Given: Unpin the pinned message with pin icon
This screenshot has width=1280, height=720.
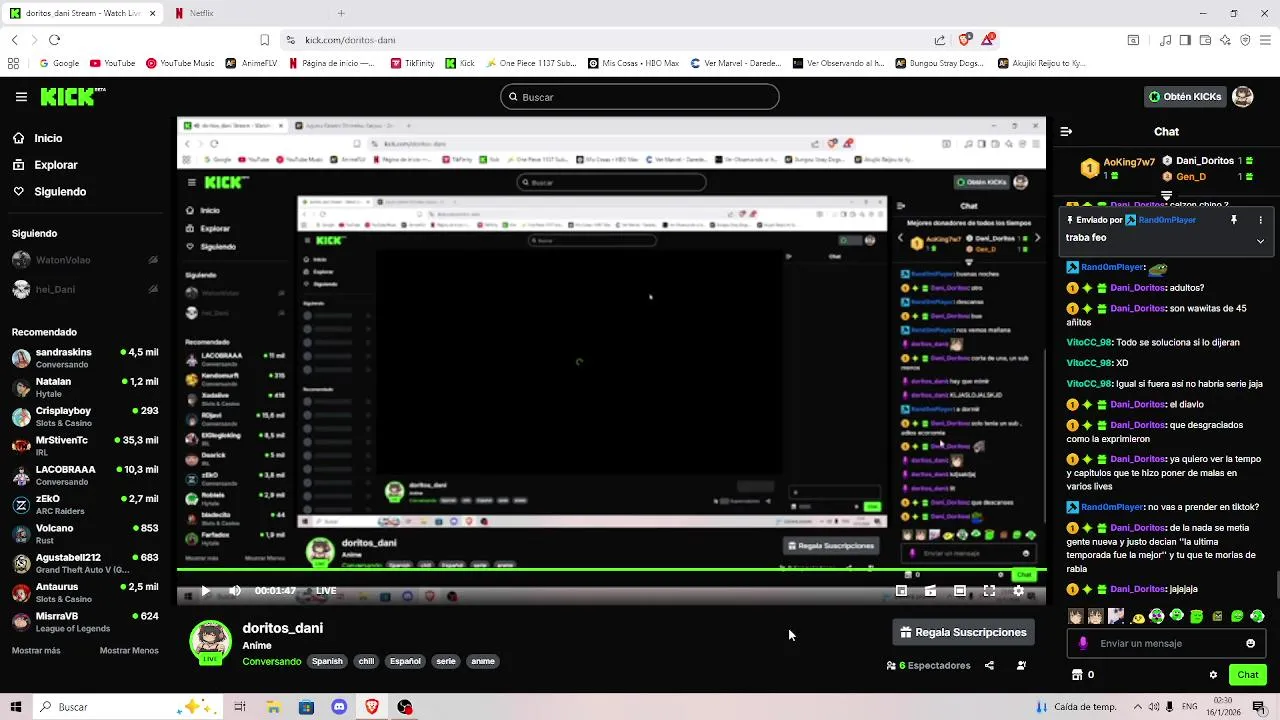Looking at the screenshot, I should click(x=1234, y=220).
